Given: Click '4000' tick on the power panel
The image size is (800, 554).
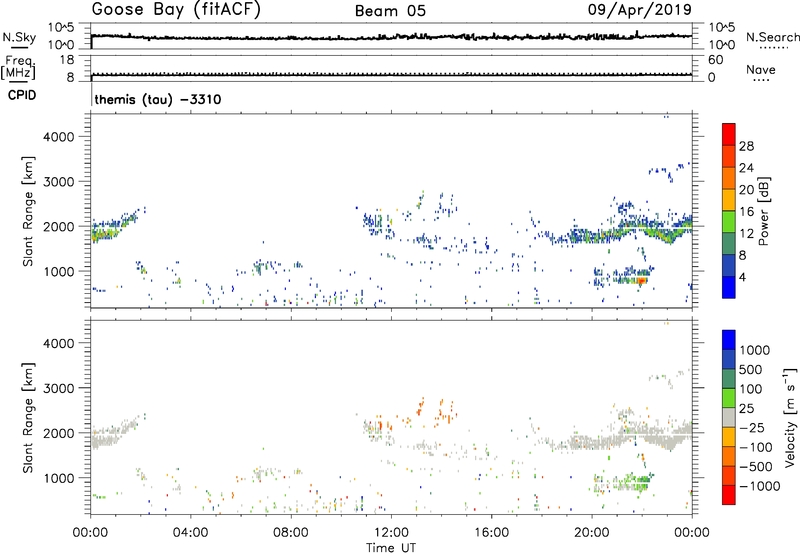Looking at the screenshot, I should pyautogui.click(x=59, y=137).
